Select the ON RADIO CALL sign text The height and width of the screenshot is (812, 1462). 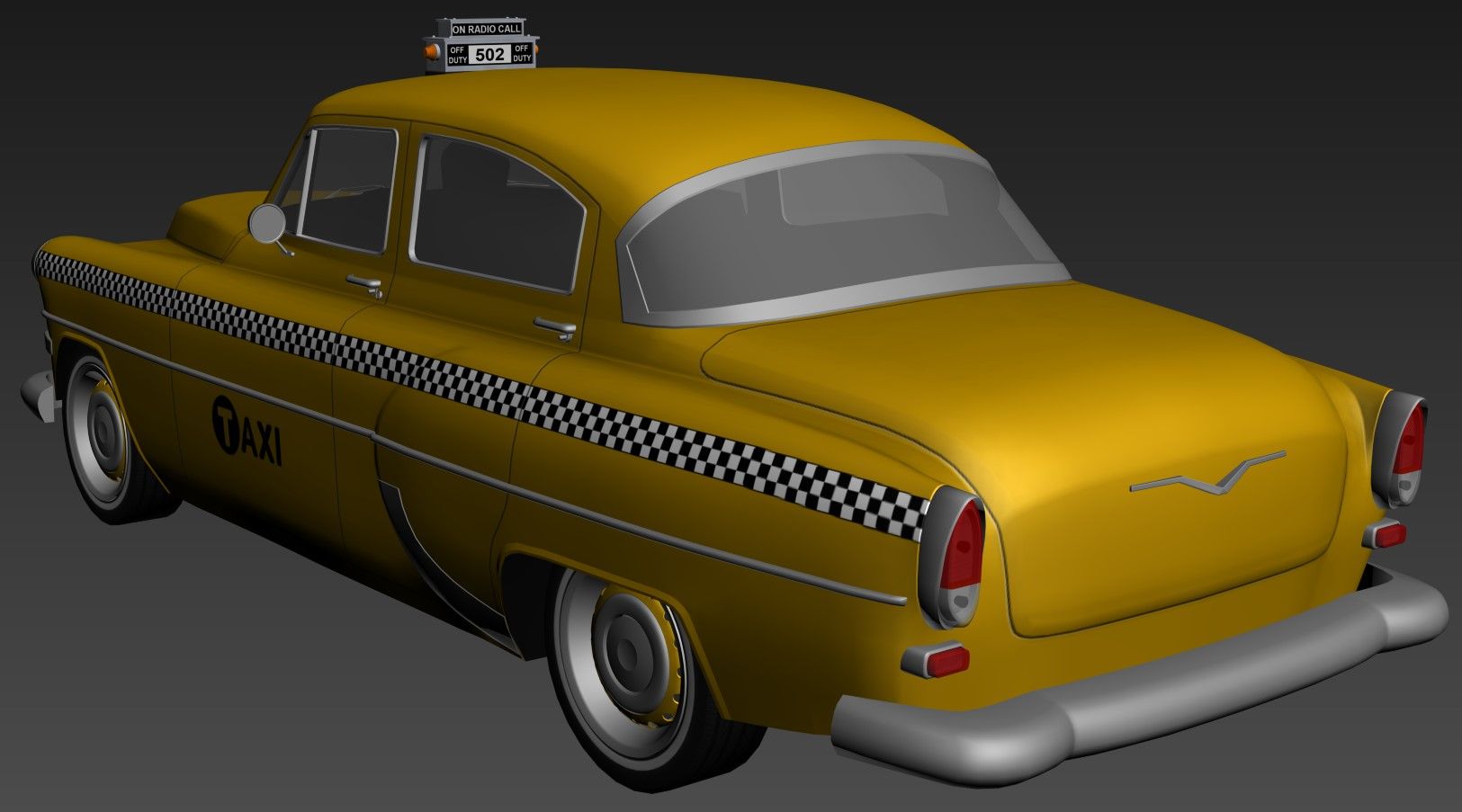pyautogui.click(x=487, y=30)
